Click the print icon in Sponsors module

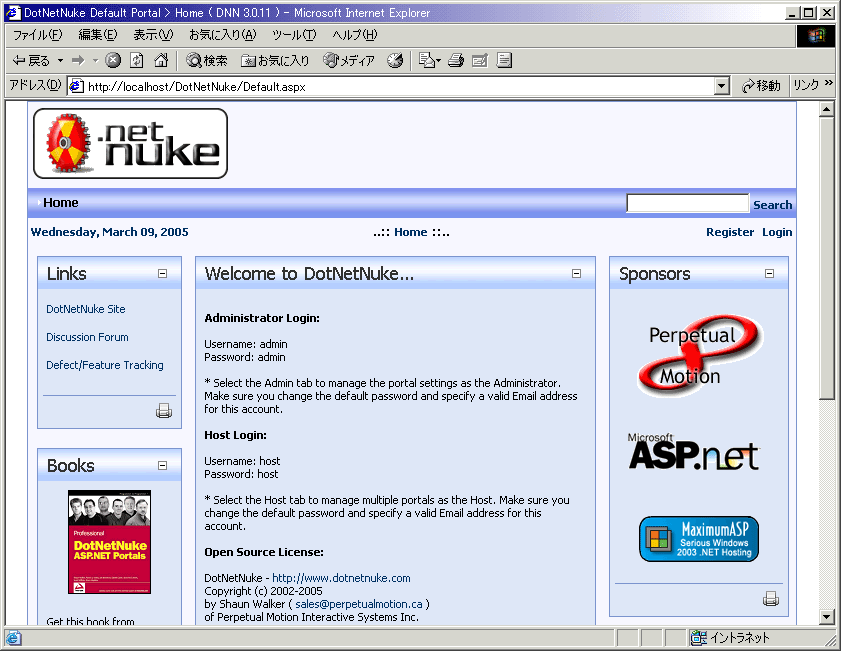click(771, 598)
